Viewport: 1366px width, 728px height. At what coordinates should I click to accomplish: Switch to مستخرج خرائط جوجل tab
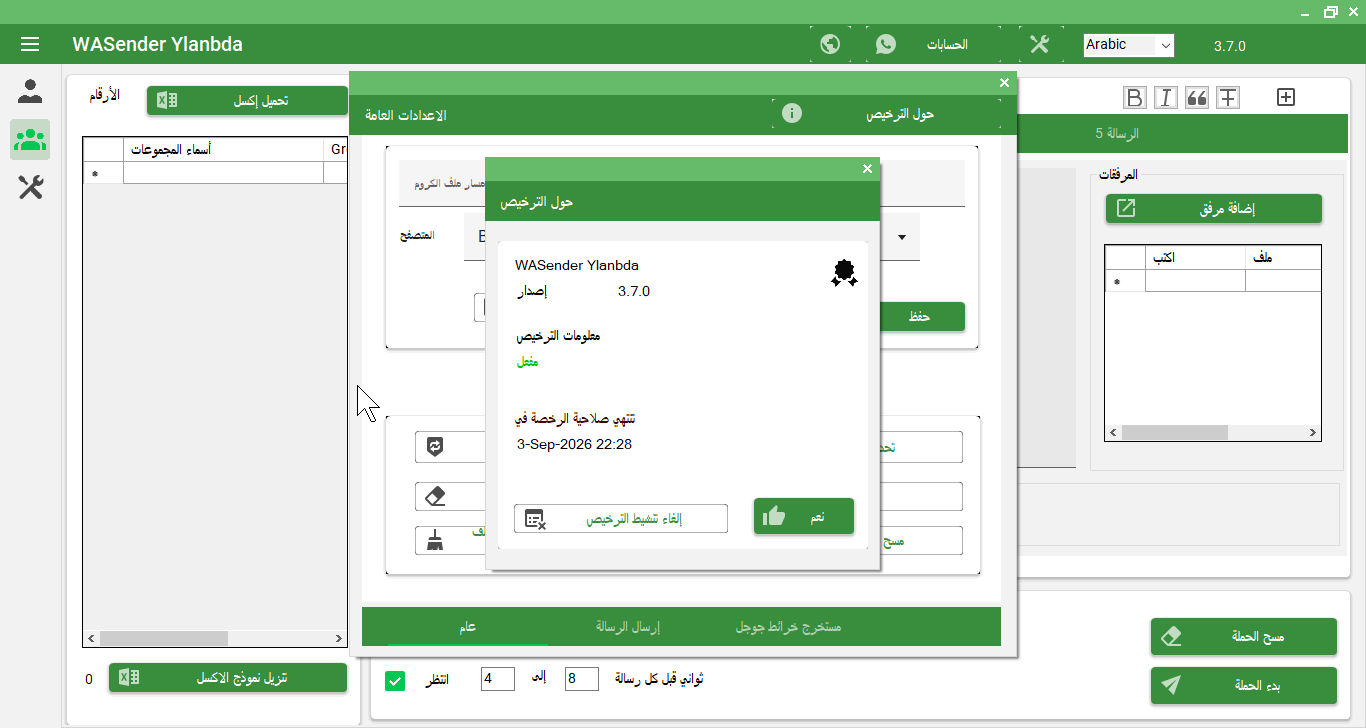[787, 627]
